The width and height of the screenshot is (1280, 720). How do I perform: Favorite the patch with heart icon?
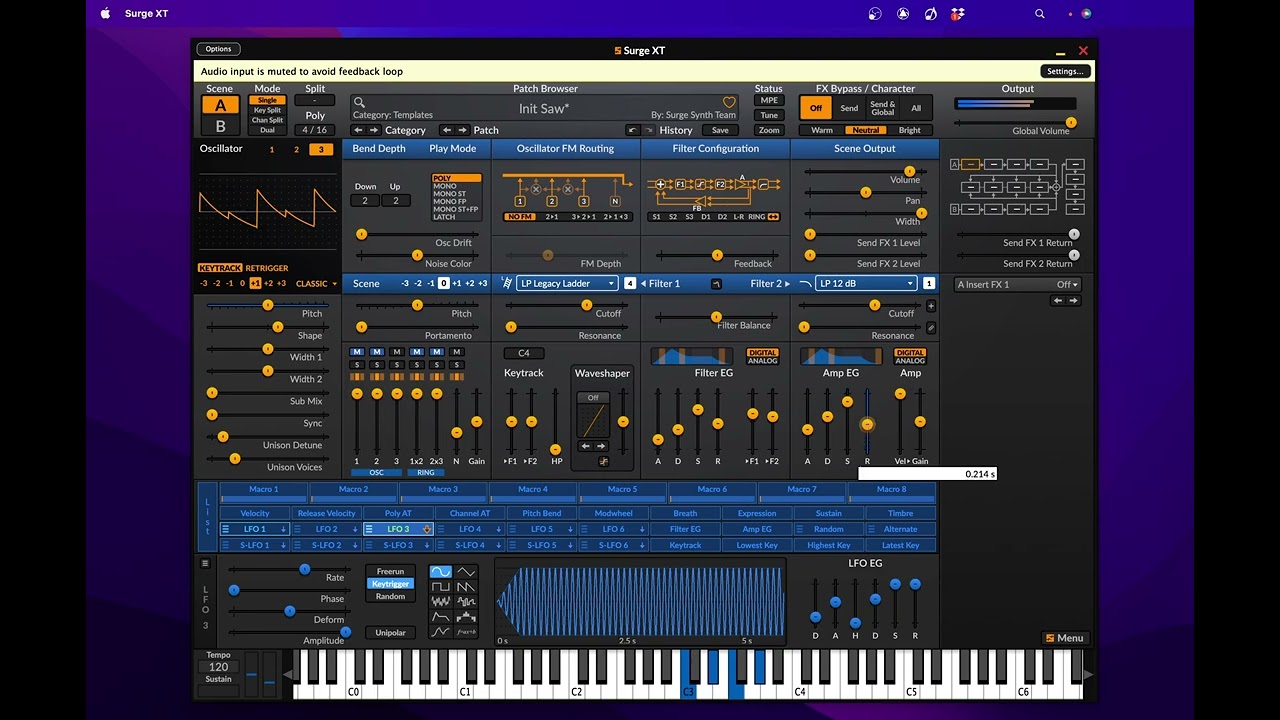pos(729,102)
